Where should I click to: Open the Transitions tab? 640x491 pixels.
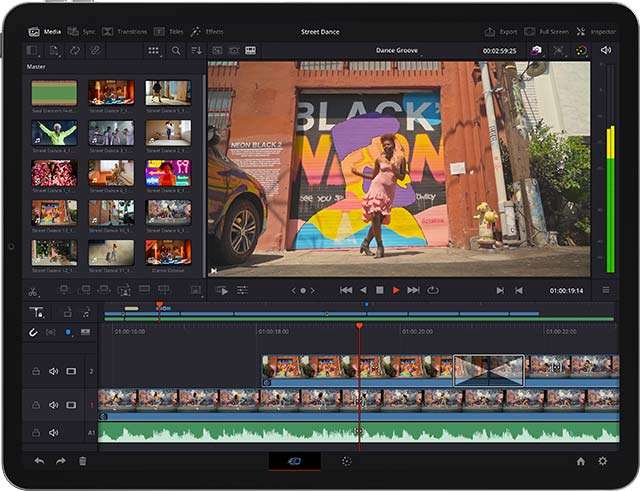pos(126,31)
